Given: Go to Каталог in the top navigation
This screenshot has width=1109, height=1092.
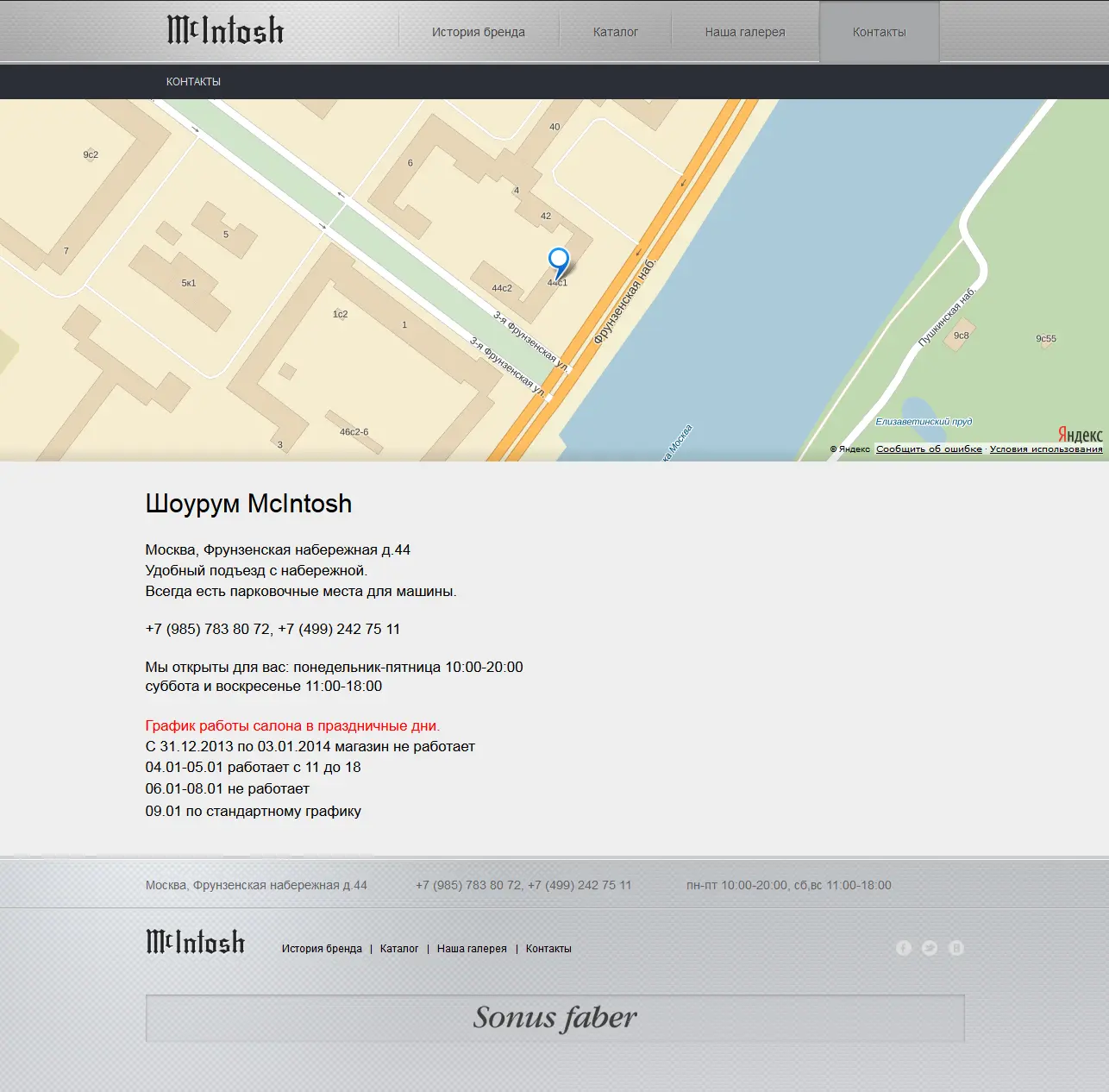Looking at the screenshot, I should tap(615, 32).
